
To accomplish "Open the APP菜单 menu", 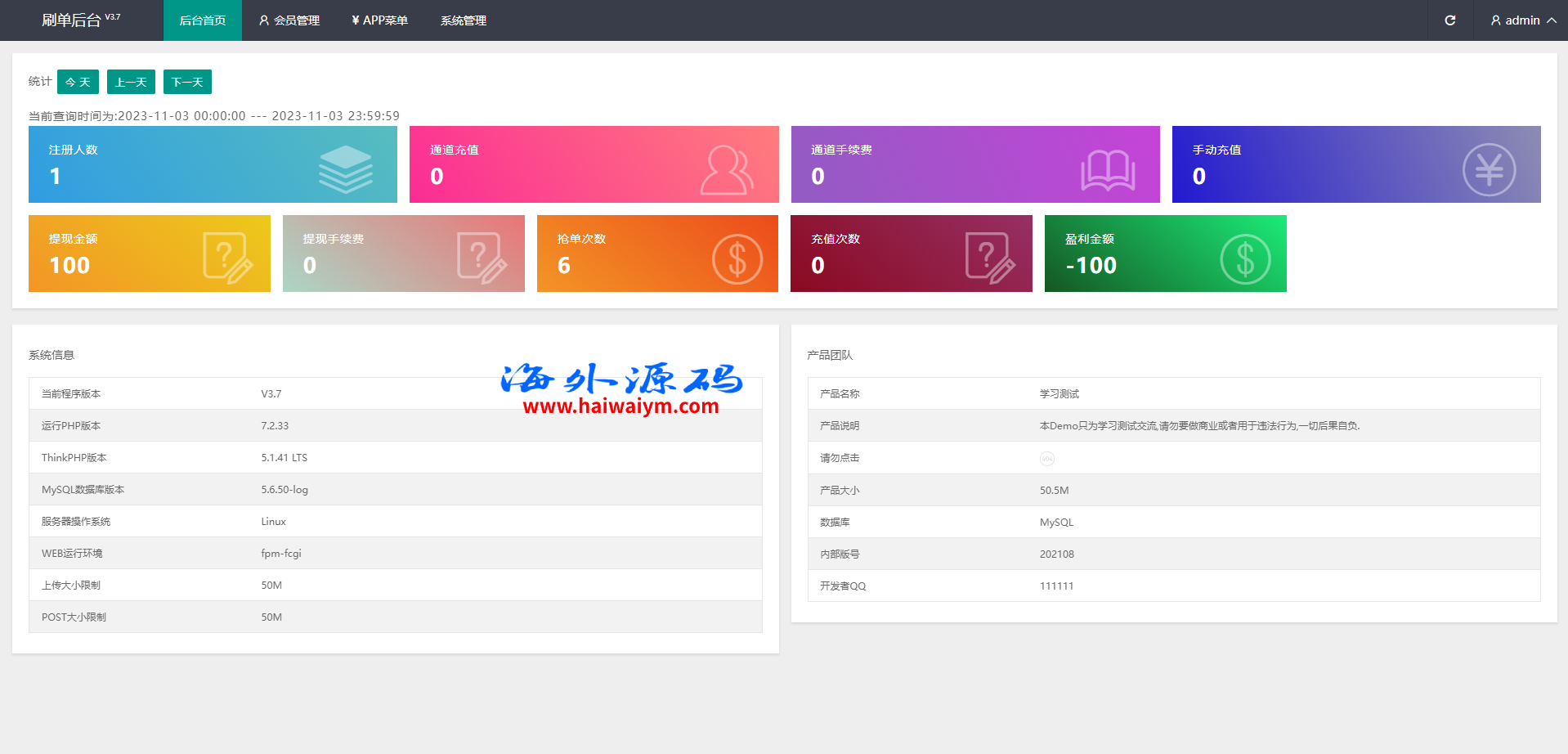I will coord(379,20).
